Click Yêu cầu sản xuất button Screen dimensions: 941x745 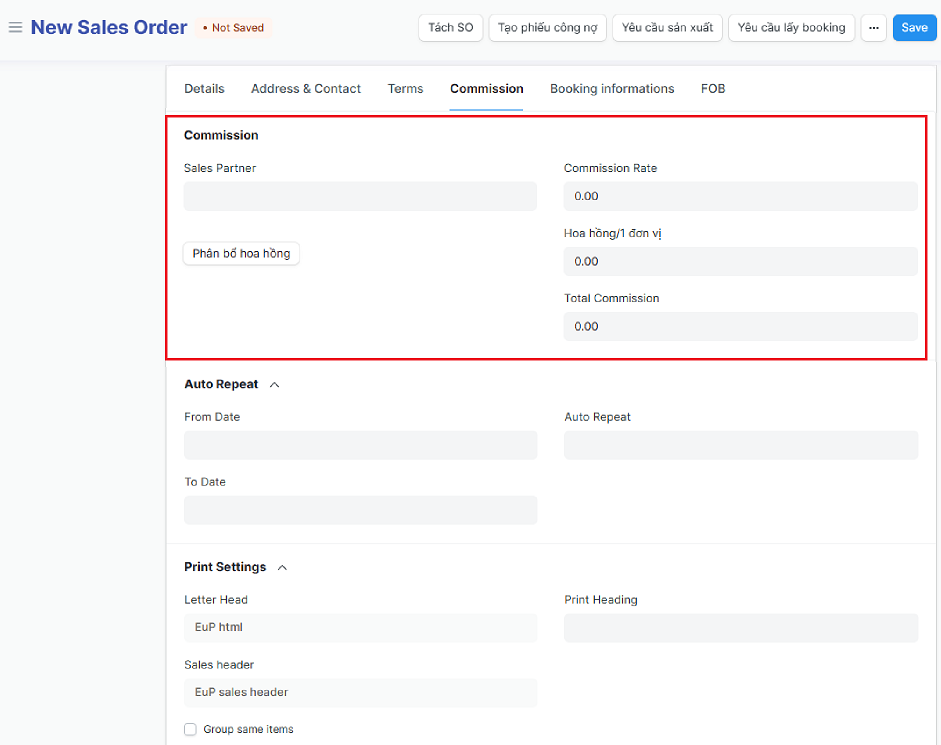(x=667, y=28)
